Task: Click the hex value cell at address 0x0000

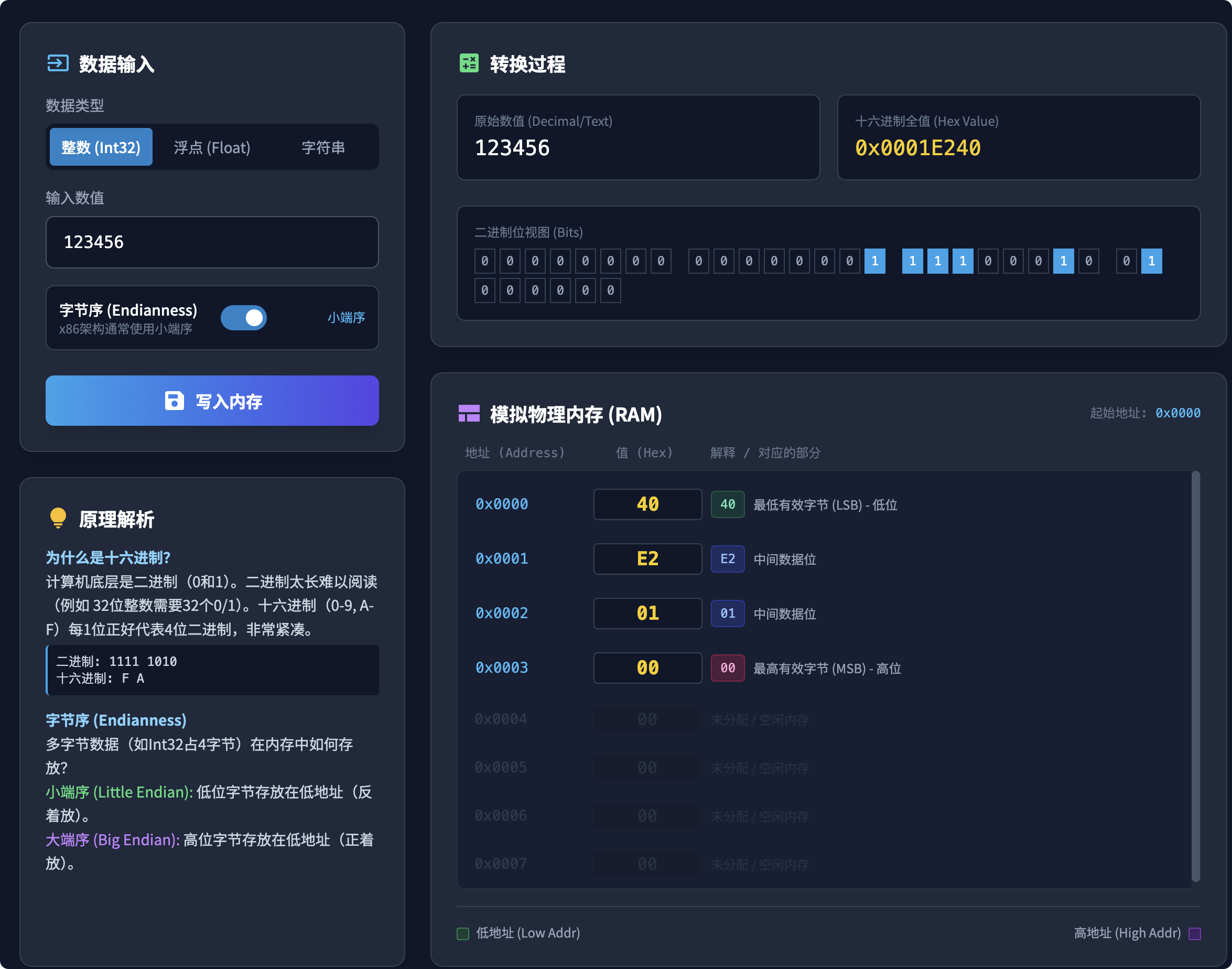Action: [x=647, y=504]
